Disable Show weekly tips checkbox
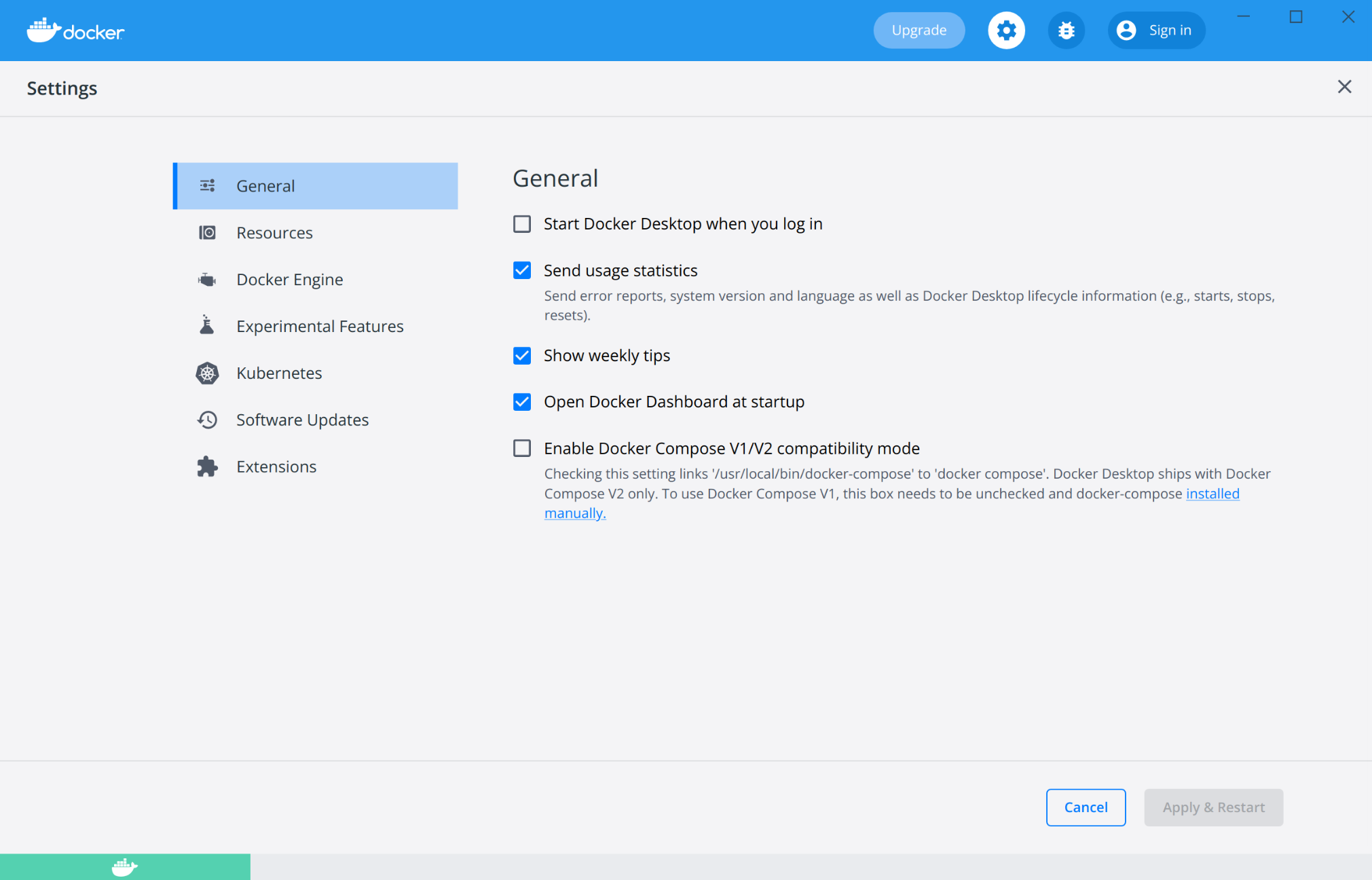 pos(522,356)
